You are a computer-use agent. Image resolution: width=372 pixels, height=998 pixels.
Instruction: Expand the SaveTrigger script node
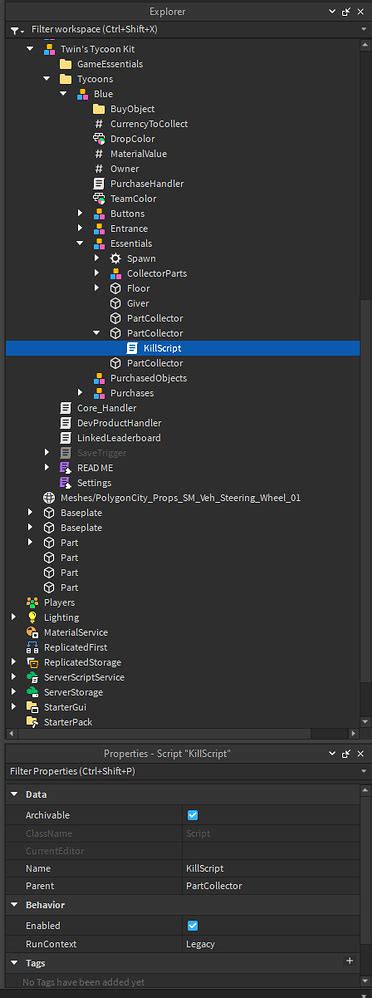coord(47,453)
